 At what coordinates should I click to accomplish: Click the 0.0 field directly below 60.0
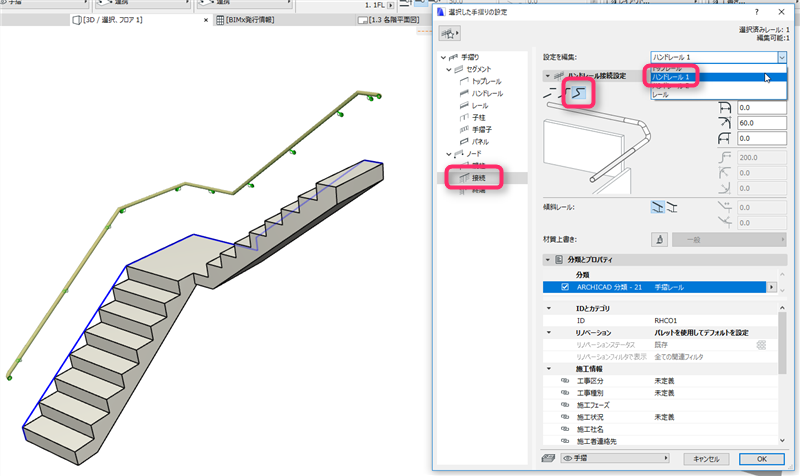tap(762, 138)
